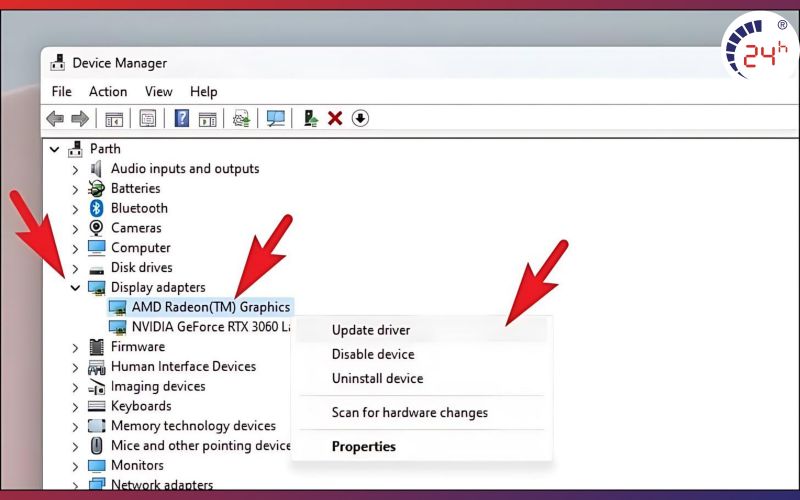Screen dimensions: 800x500
Task: Click the Mice and pointing devices icon
Action: pyautogui.click(x=96, y=446)
